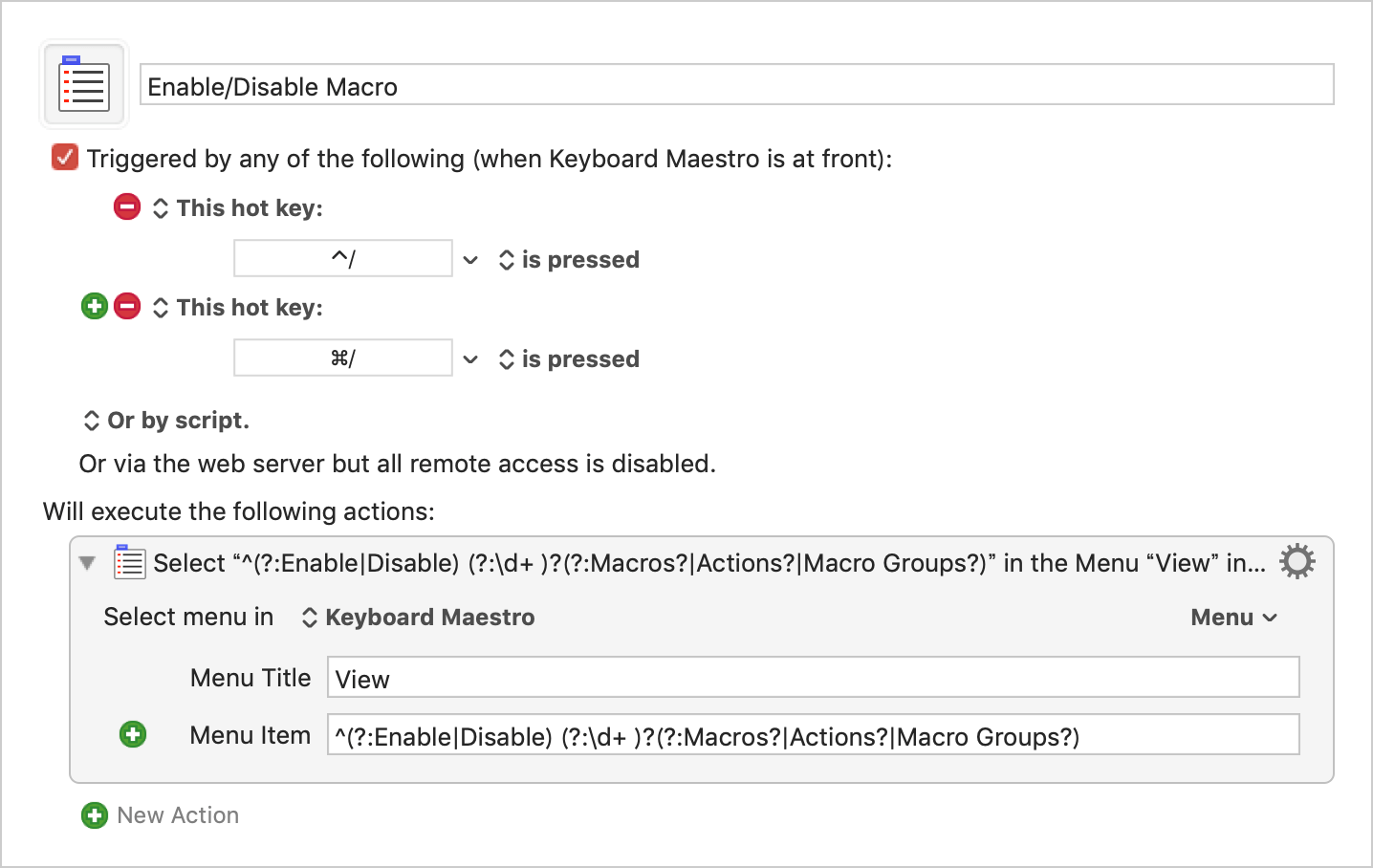1373x868 pixels.
Task: Click text 'Or via the web server' line
Action: (398, 464)
